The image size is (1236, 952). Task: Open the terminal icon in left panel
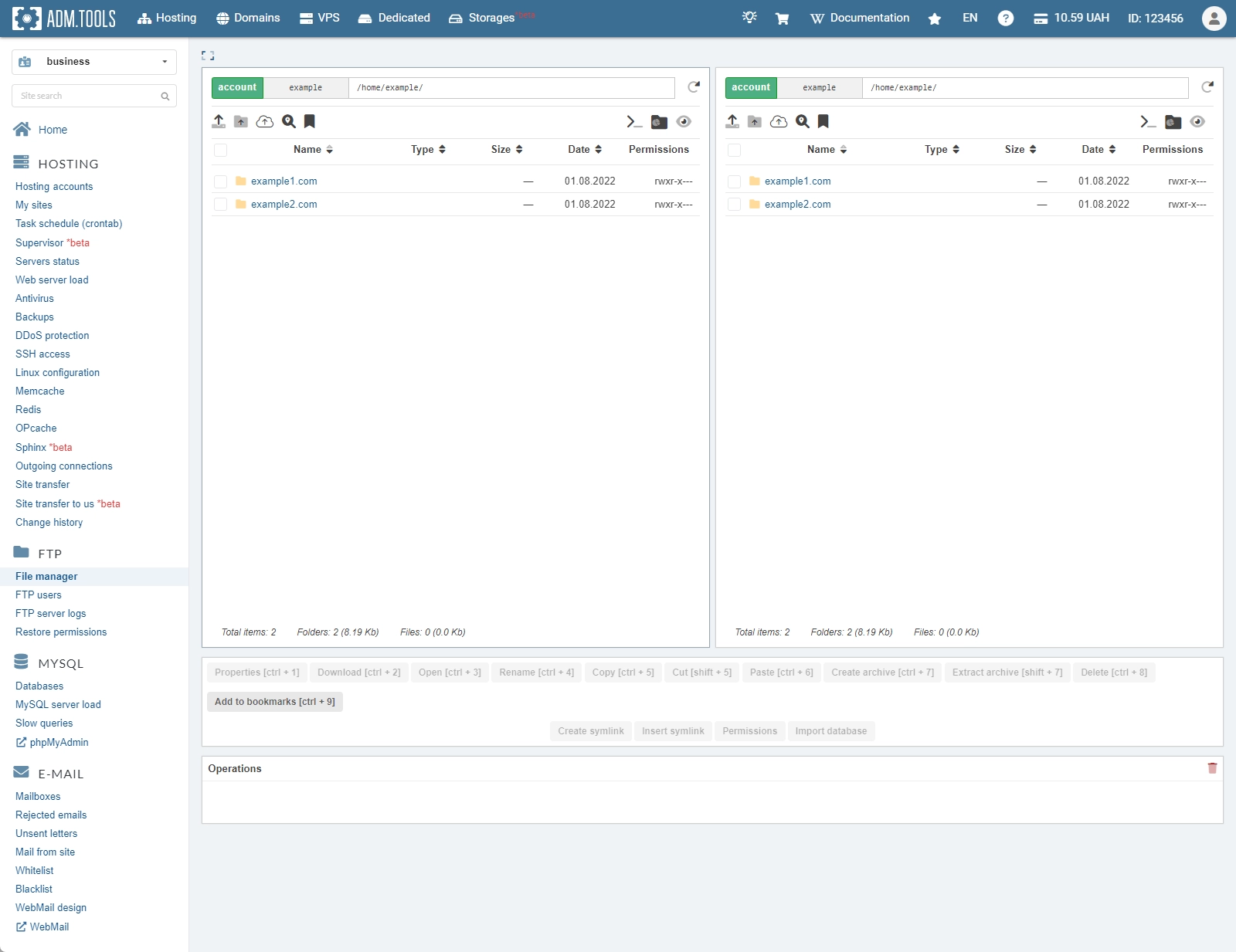point(634,121)
